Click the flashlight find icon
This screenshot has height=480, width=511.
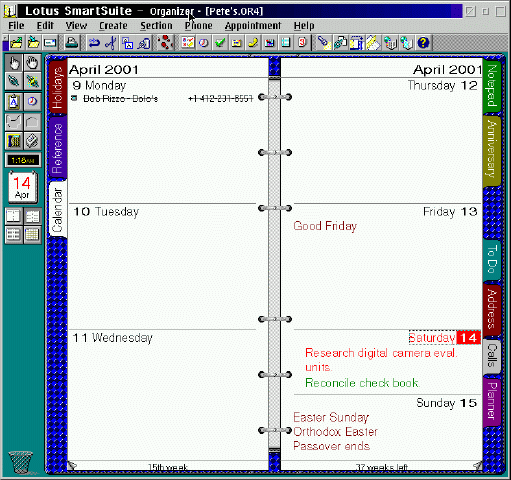323,43
